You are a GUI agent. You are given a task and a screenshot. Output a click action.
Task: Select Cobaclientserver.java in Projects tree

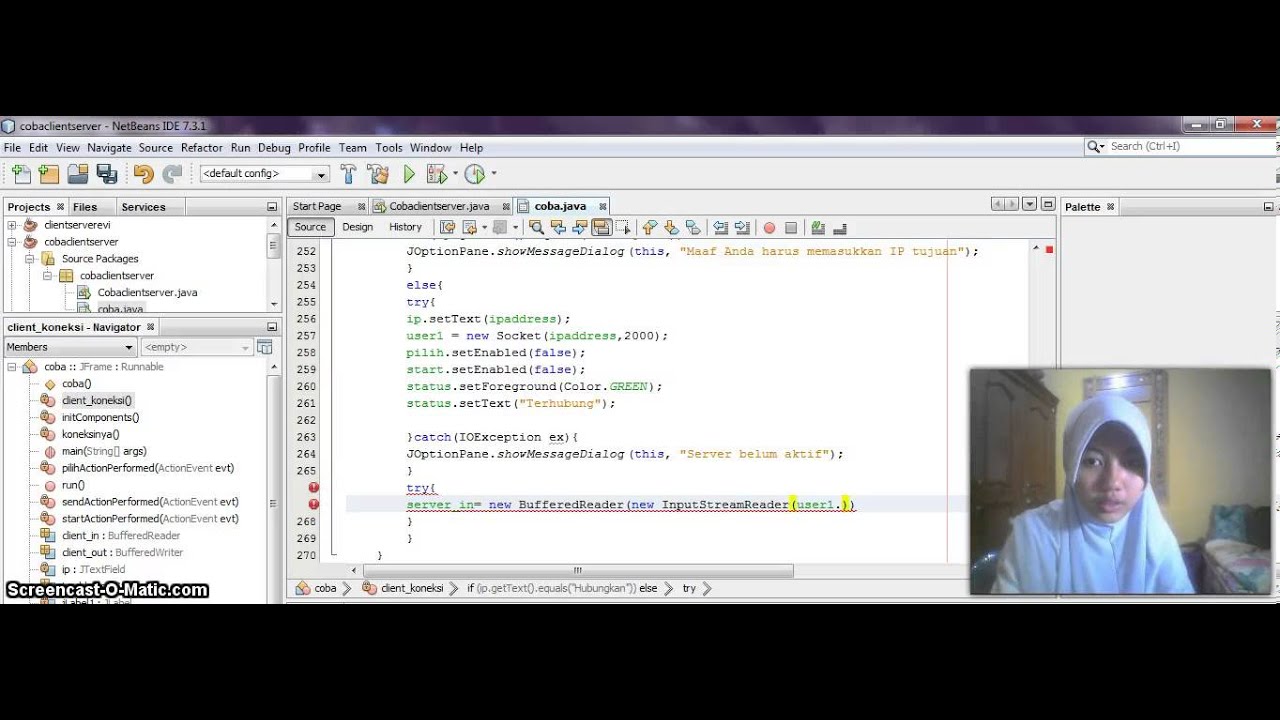[147, 293]
